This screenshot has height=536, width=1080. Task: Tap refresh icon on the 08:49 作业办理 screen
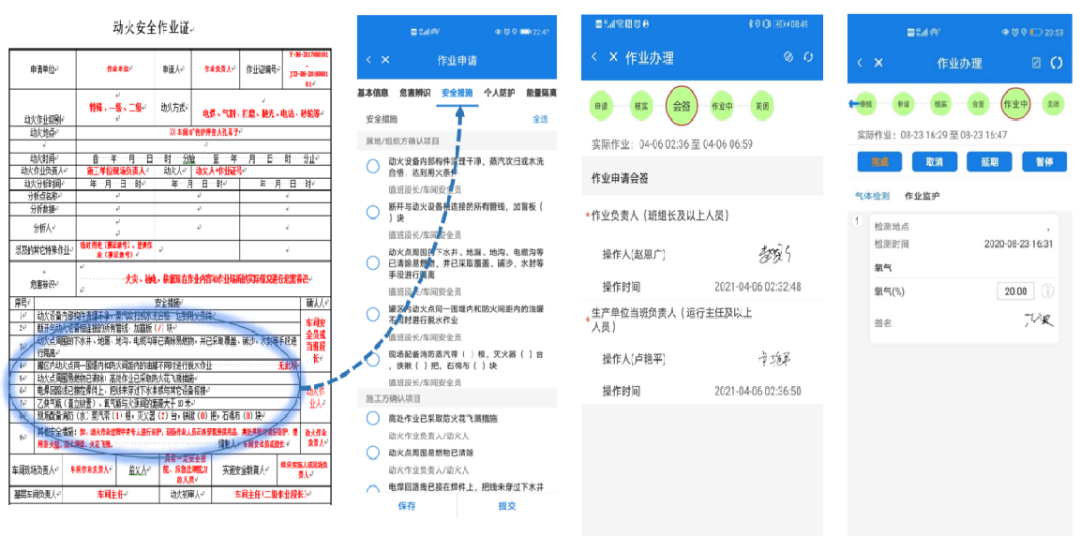(x=808, y=57)
